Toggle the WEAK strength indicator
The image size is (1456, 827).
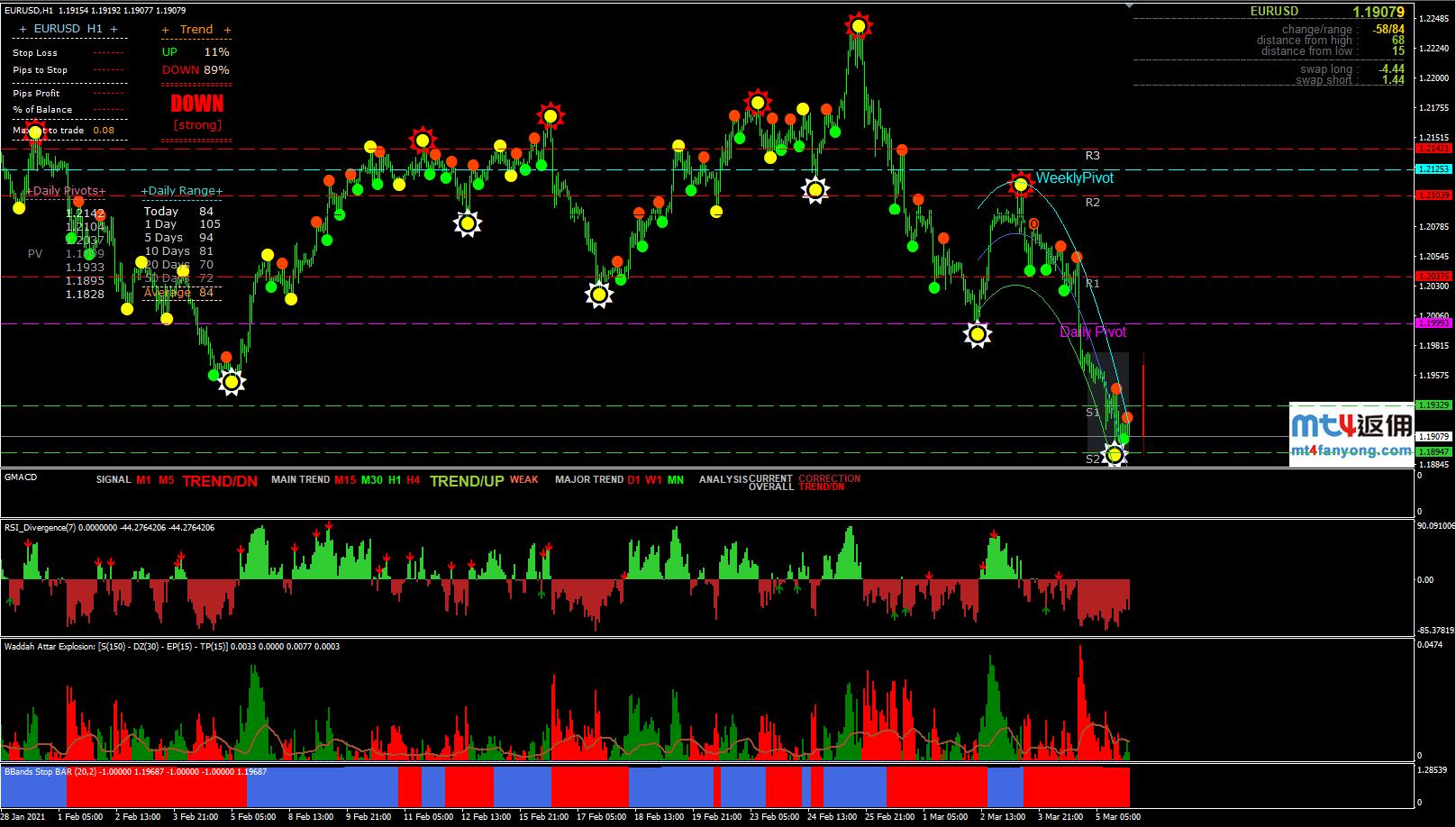coord(523,479)
